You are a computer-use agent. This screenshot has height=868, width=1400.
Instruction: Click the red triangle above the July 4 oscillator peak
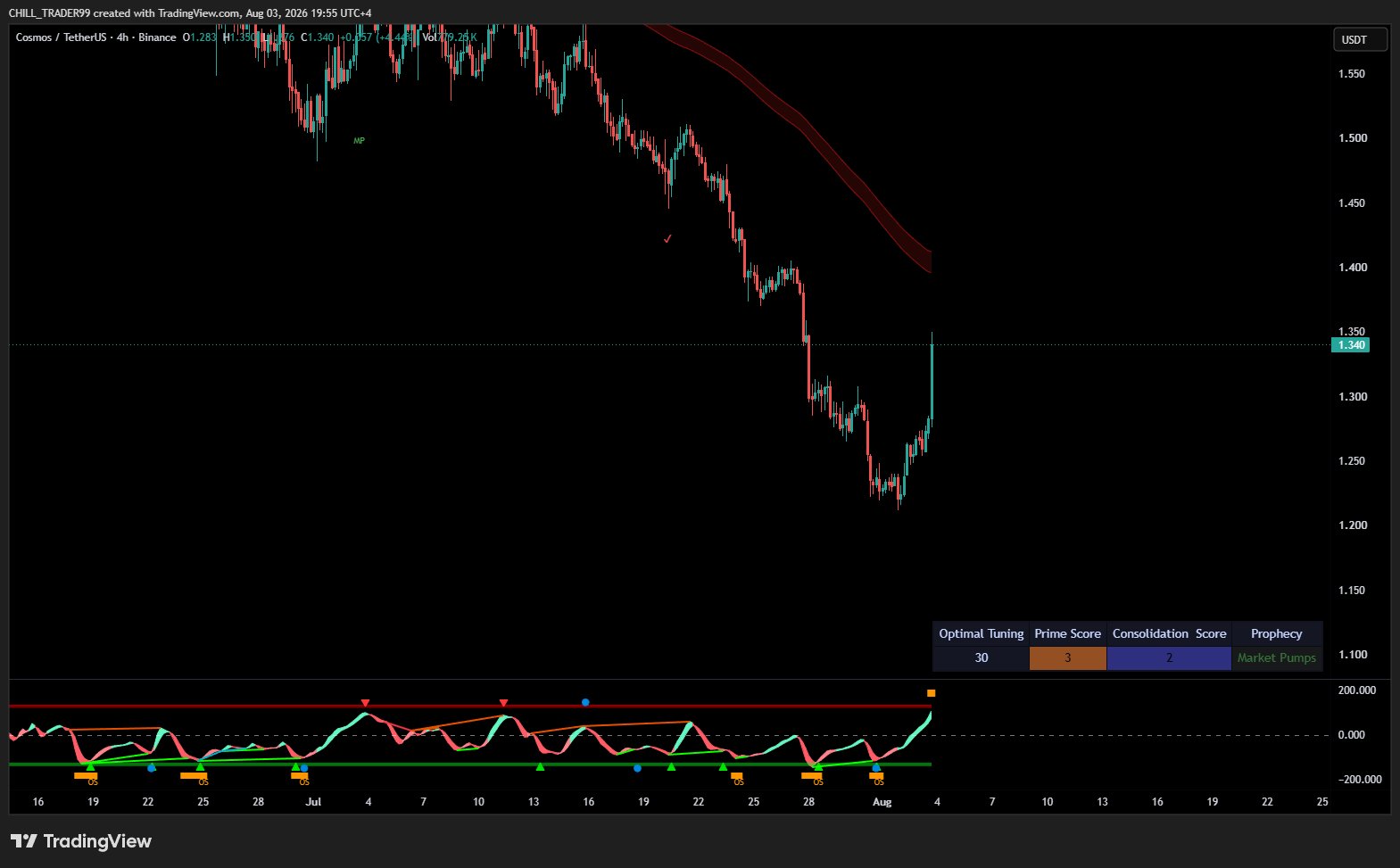point(365,703)
